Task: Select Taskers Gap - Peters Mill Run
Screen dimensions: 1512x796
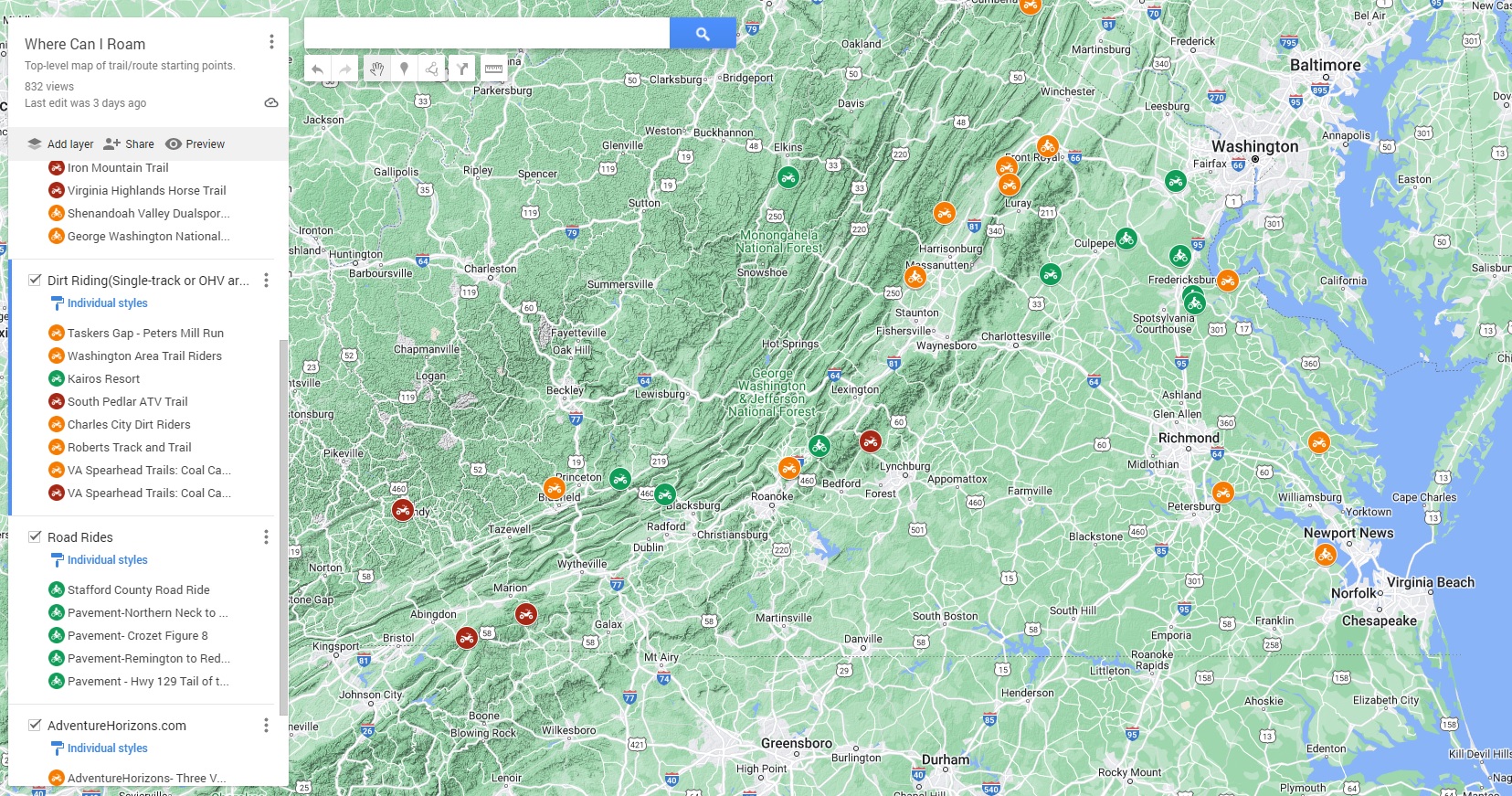Action: coord(145,334)
